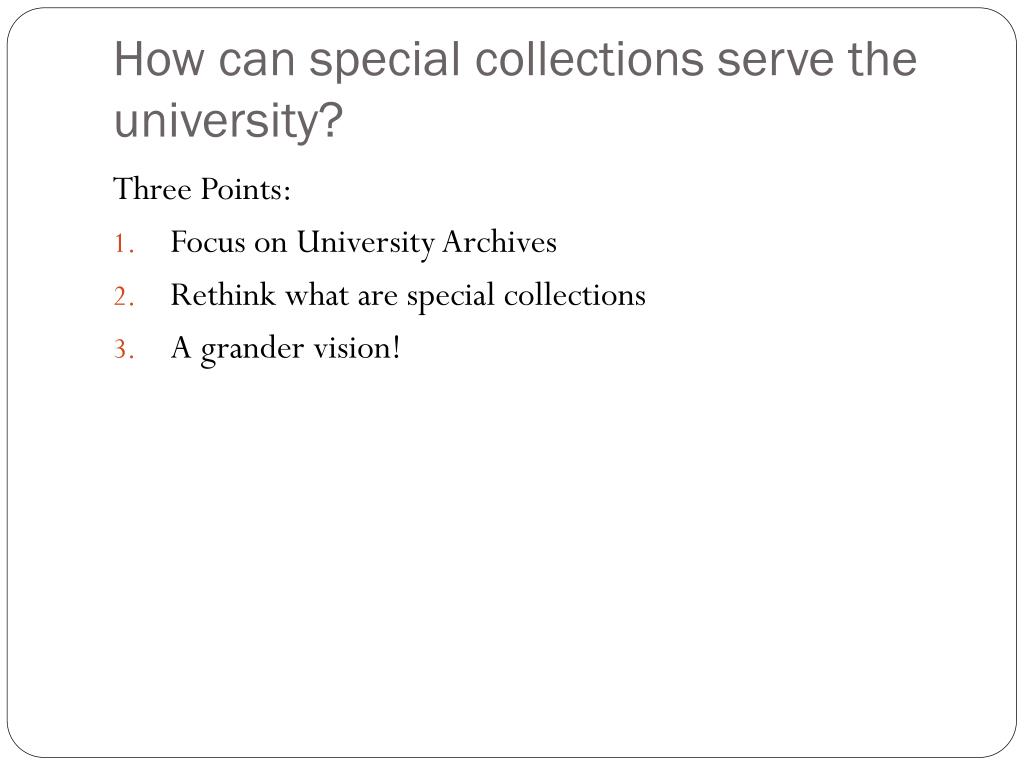Select the orange list number "1."
This screenshot has height=768, width=1024.
point(124,244)
